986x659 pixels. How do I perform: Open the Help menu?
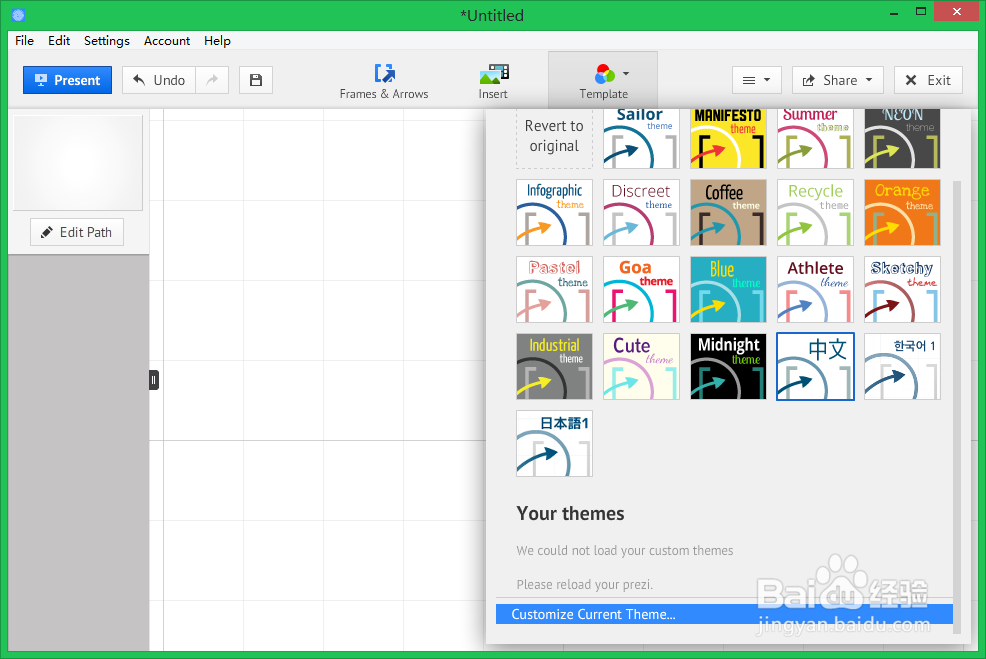point(217,40)
